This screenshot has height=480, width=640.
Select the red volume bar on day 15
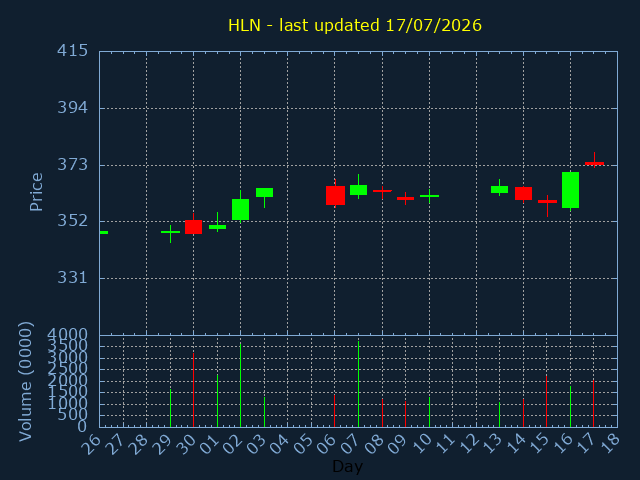[547, 402]
